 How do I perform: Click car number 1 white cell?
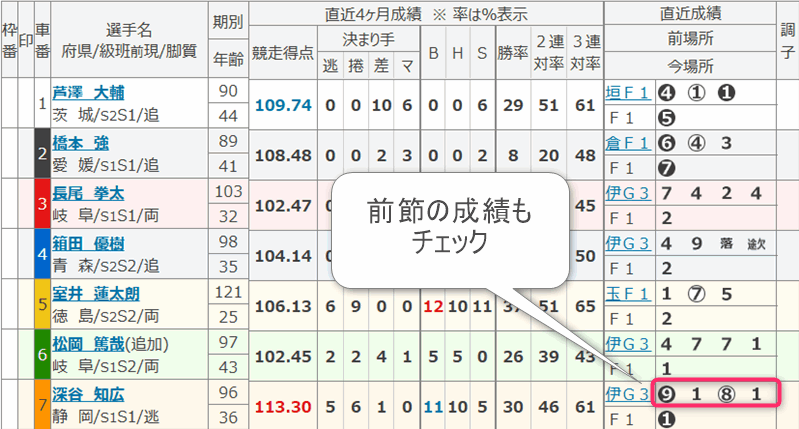tap(43, 103)
